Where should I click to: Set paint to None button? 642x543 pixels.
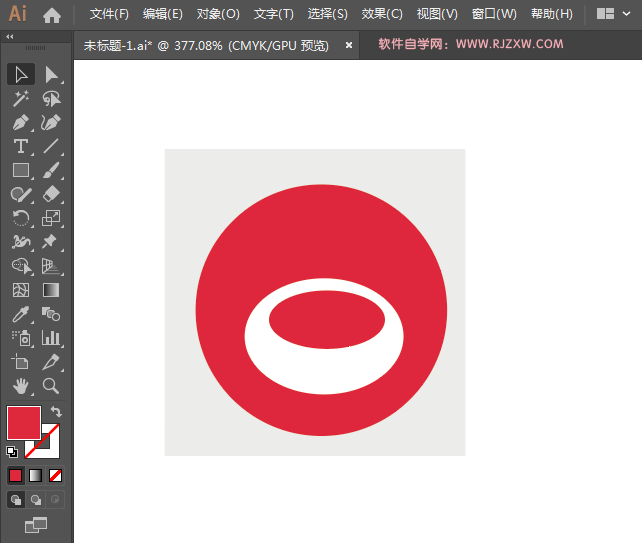(55, 475)
